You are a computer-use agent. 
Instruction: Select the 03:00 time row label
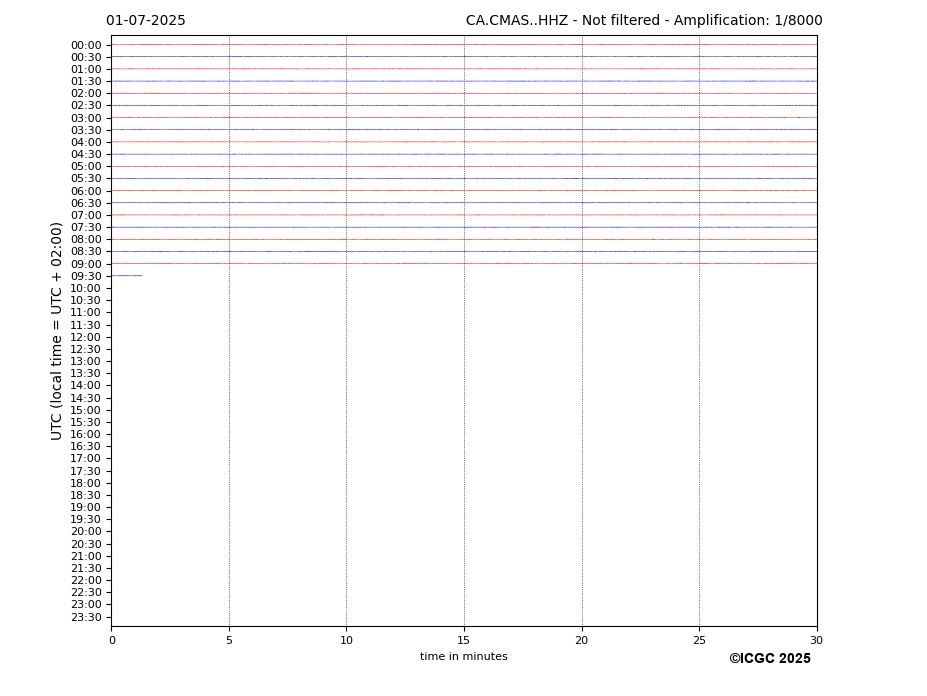click(x=86, y=118)
